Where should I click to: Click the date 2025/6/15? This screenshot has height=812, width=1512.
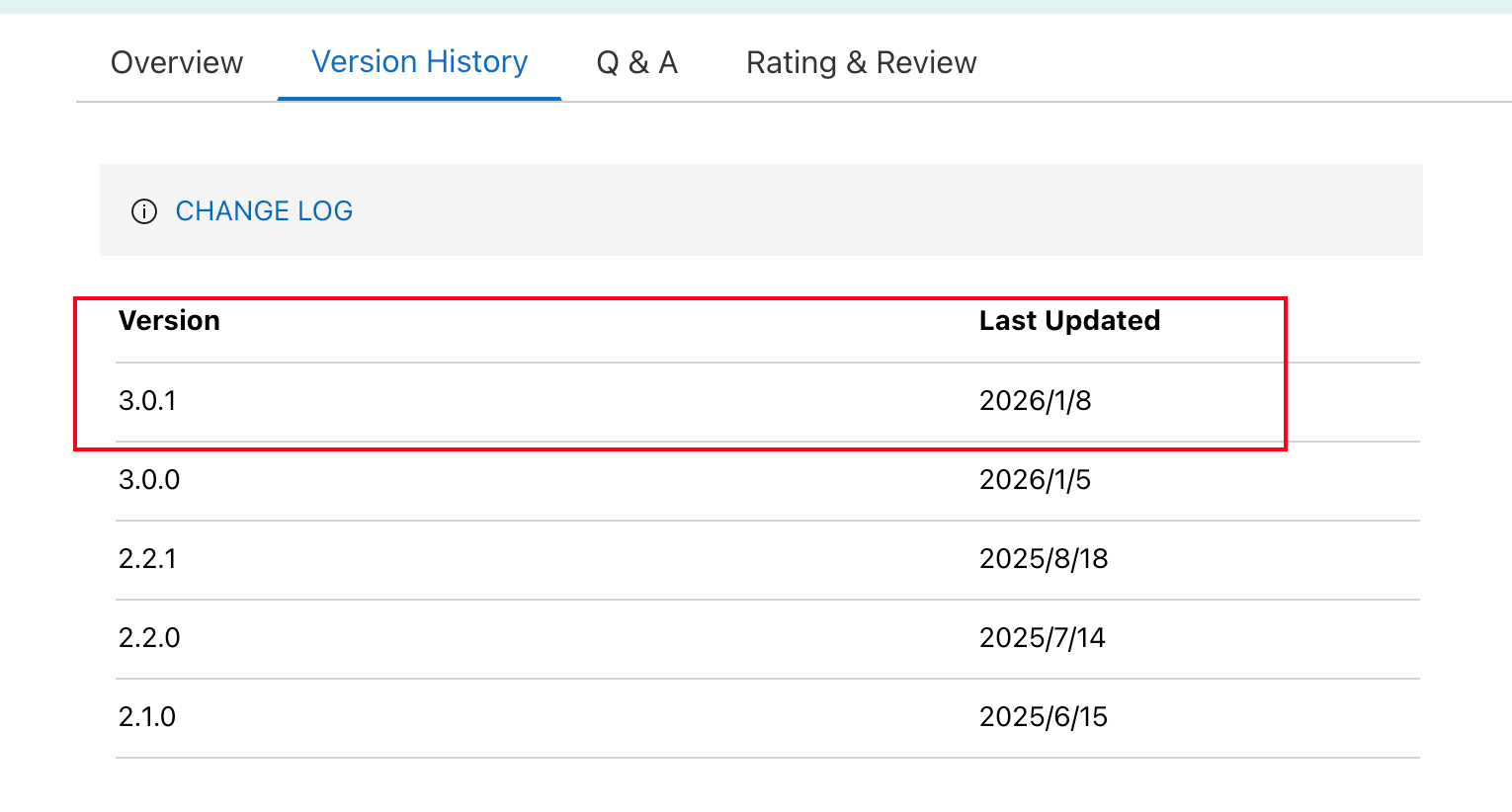pyautogui.click(x=1044, y=716)
